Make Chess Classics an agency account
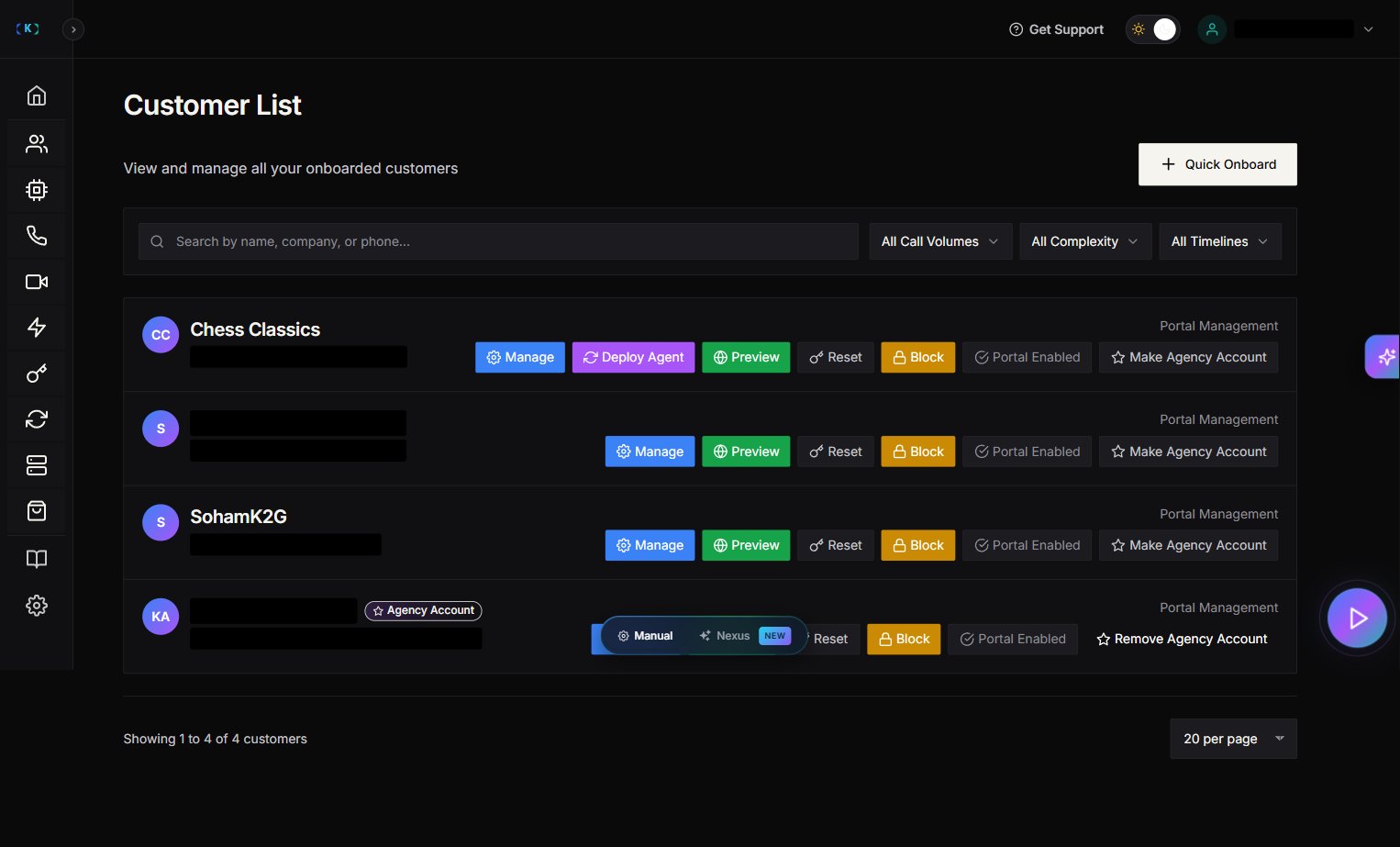 click(x=1188, y=357)
